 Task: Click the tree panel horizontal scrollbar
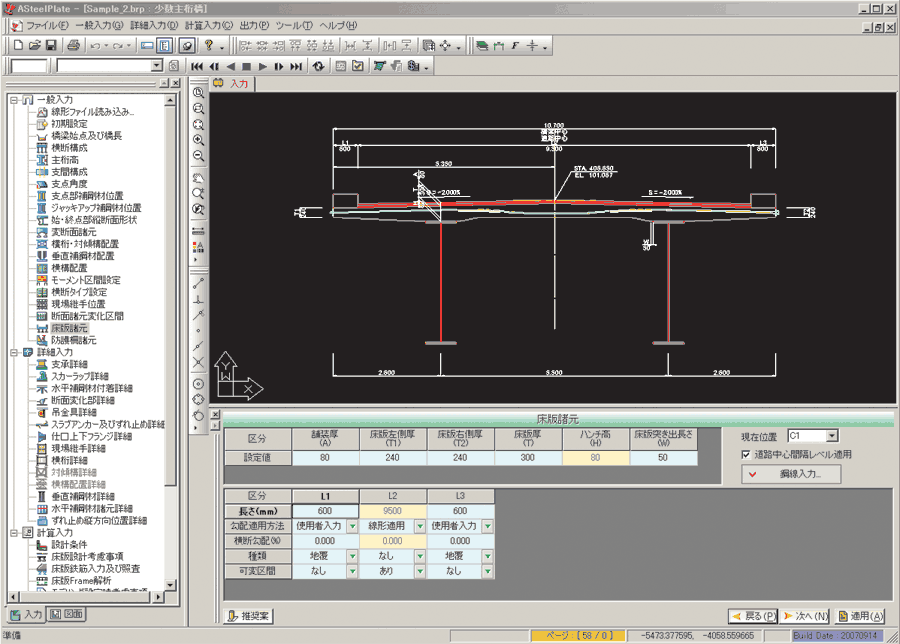[x=85, y=597]
